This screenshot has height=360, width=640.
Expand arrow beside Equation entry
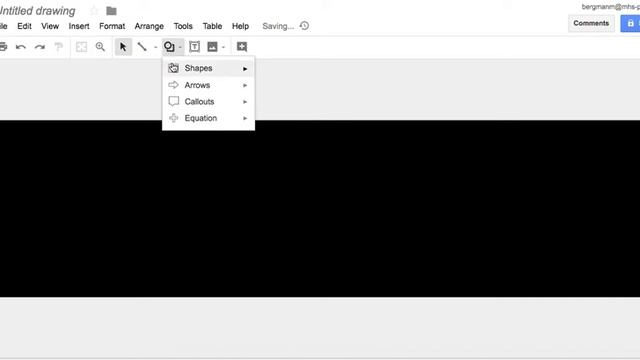[x=245, y=118]
